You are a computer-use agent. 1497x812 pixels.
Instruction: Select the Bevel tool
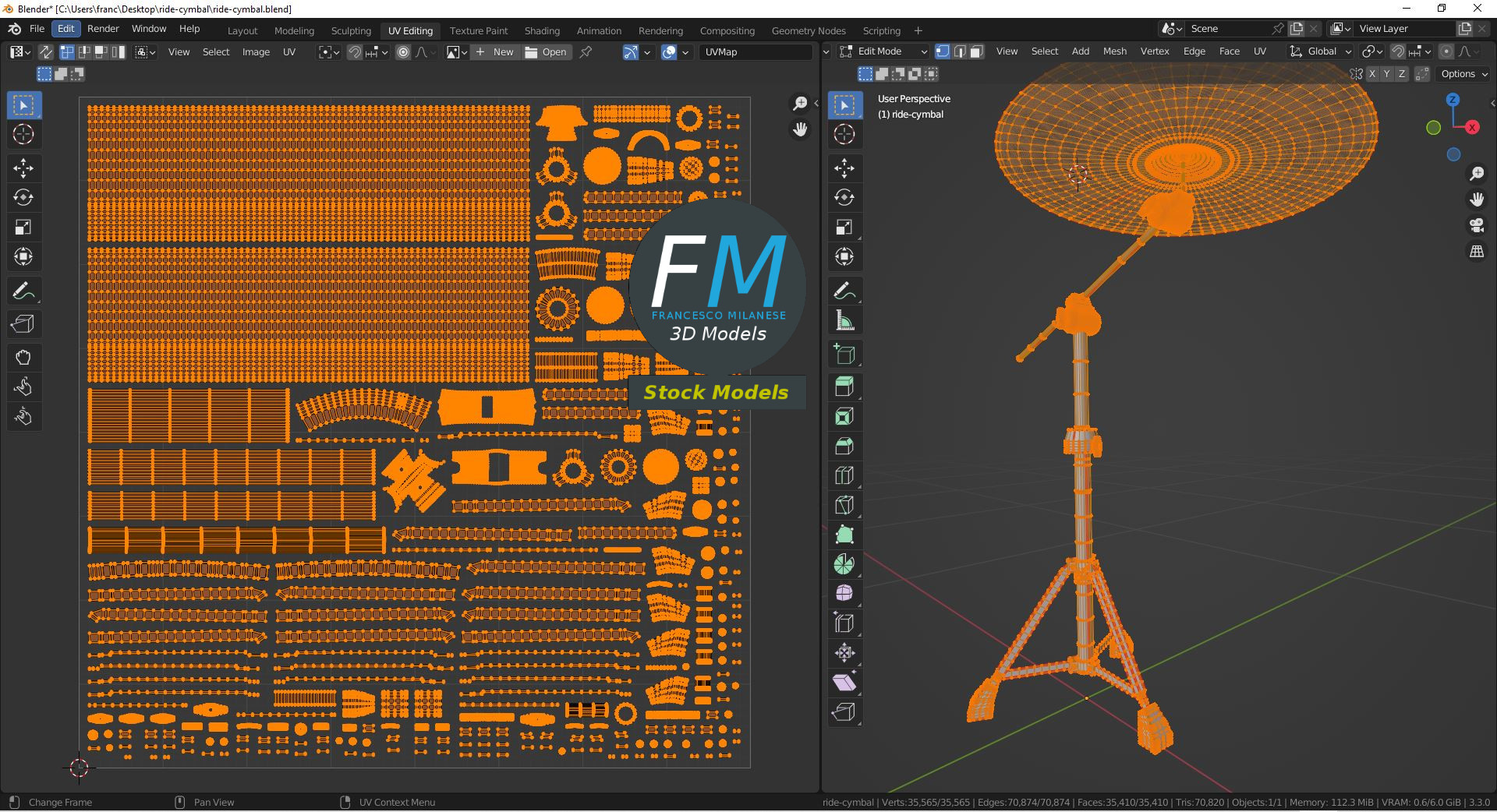point(844,447)
